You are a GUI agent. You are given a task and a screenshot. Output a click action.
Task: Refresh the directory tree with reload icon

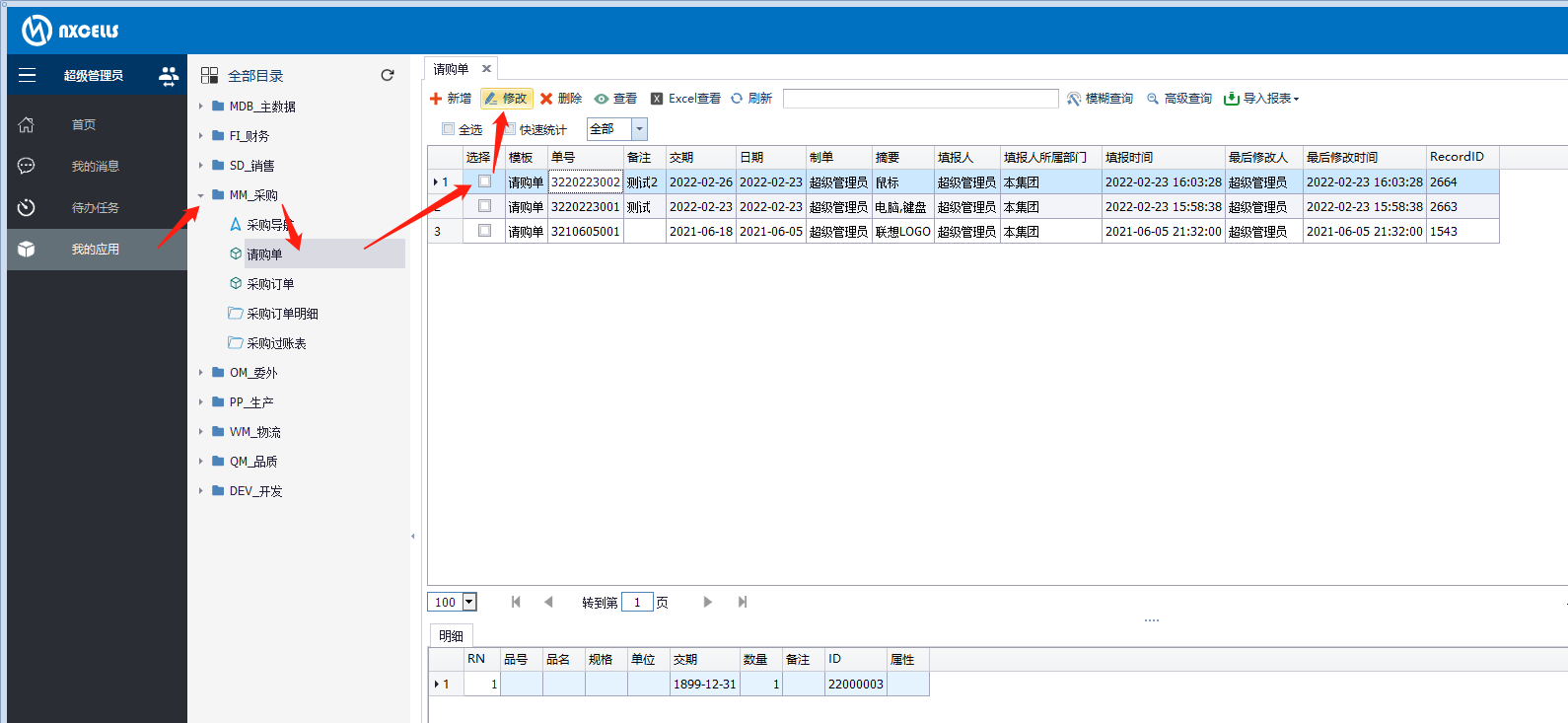click(x=388, y=75)
